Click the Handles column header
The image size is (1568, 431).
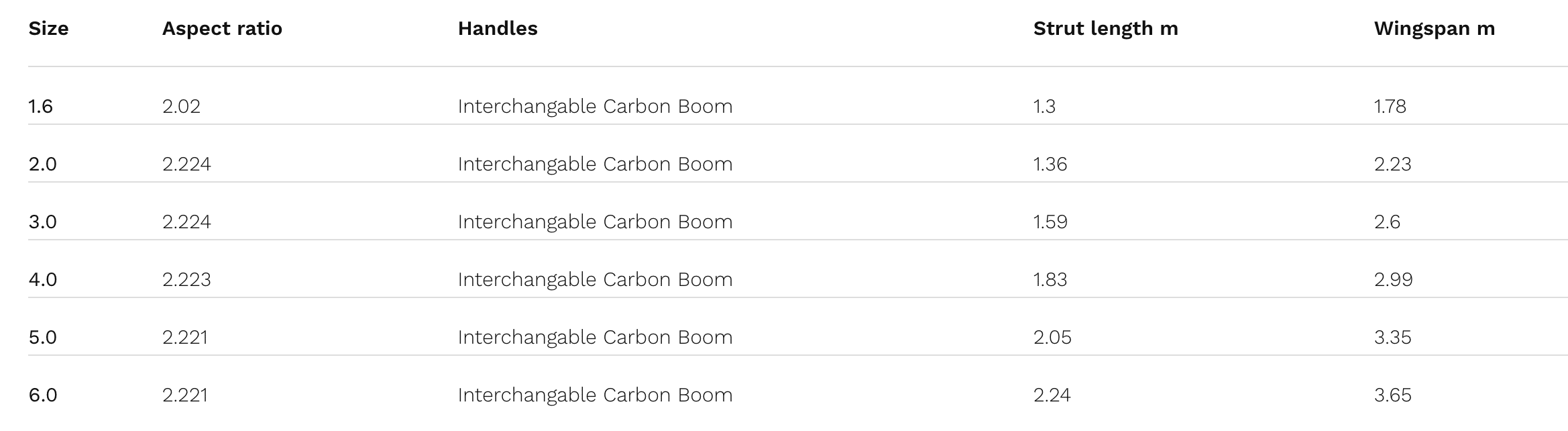pos(498,28)
